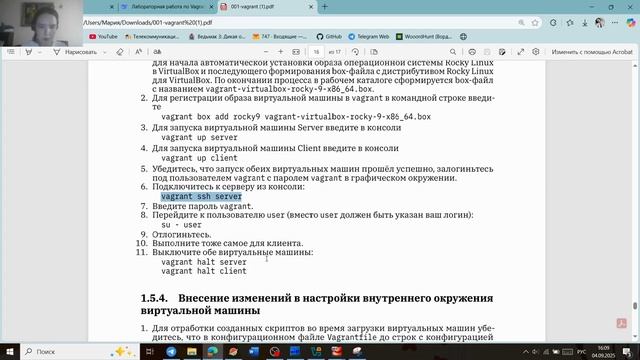Open PDF viewer settings gear

[x=536, y=52]
